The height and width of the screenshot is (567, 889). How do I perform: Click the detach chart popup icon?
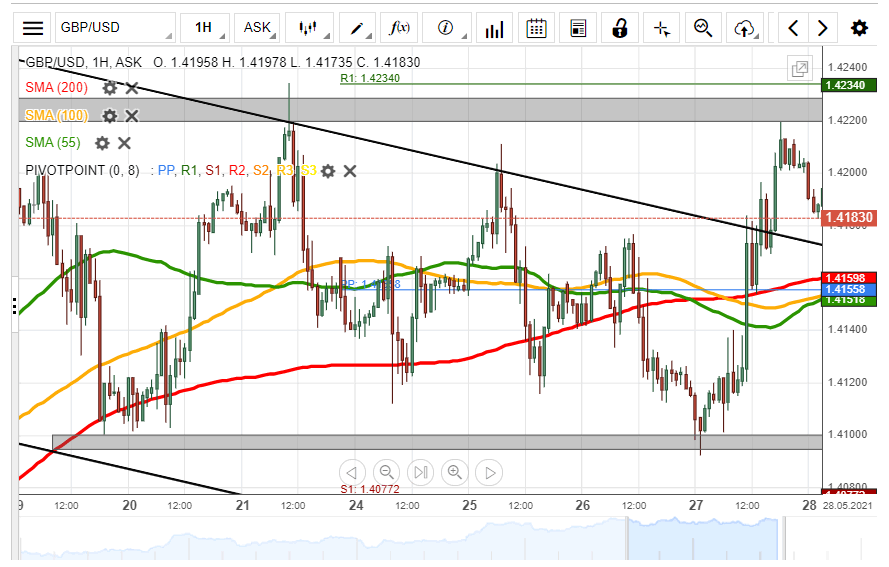coord(800,69)
